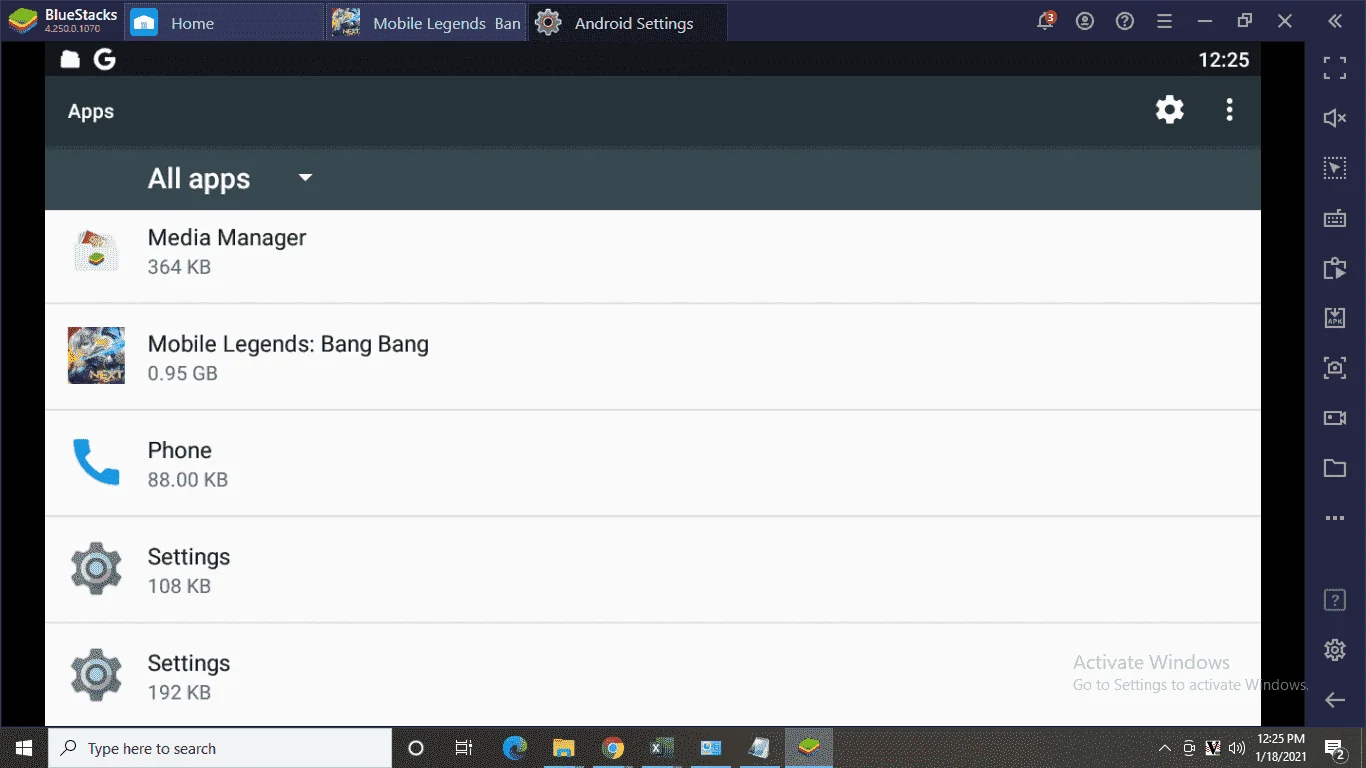Collapse the BlueStacks side toolbar
The height and width of the screenshot is (768, 1366).
(1335, 21)
